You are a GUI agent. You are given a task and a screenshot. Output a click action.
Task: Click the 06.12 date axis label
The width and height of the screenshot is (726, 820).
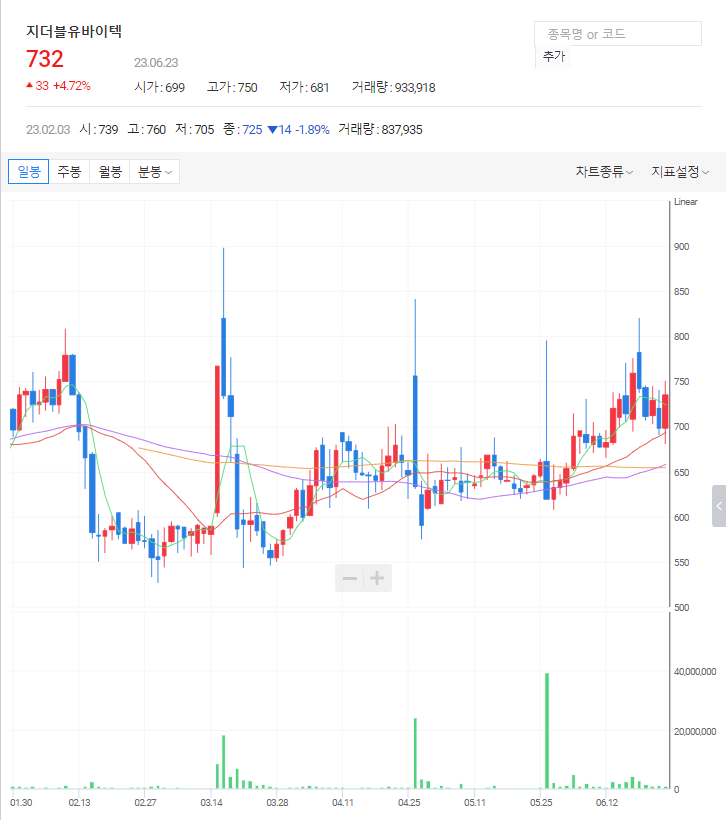(607, 803)
